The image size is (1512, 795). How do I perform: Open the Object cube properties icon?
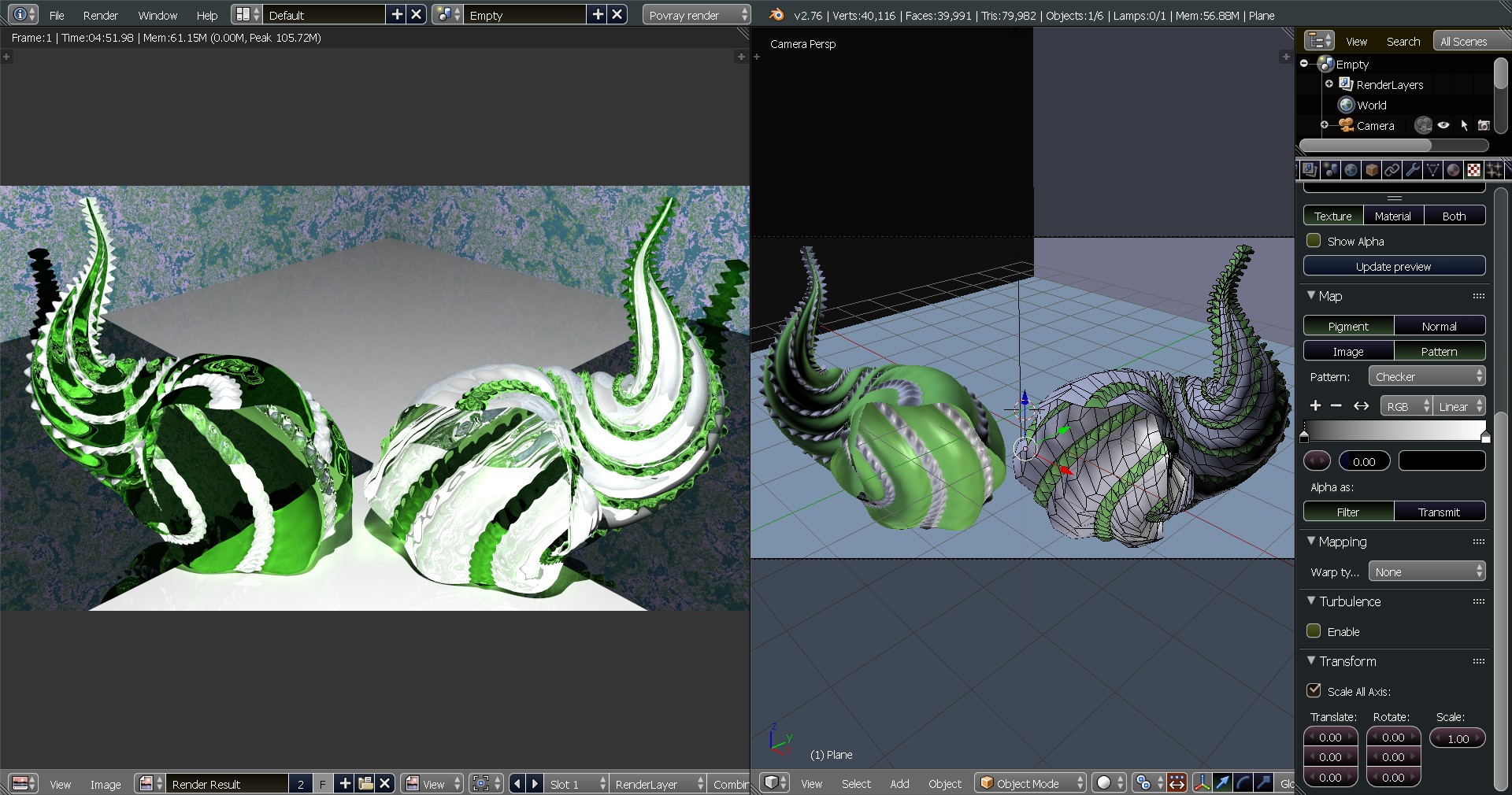point(1371,170)
